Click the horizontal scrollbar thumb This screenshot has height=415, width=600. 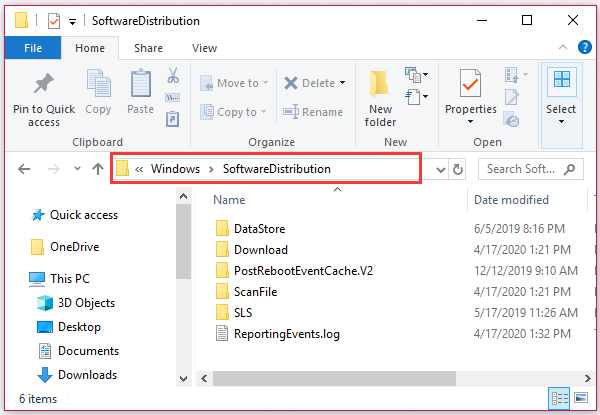click(334, 379)
